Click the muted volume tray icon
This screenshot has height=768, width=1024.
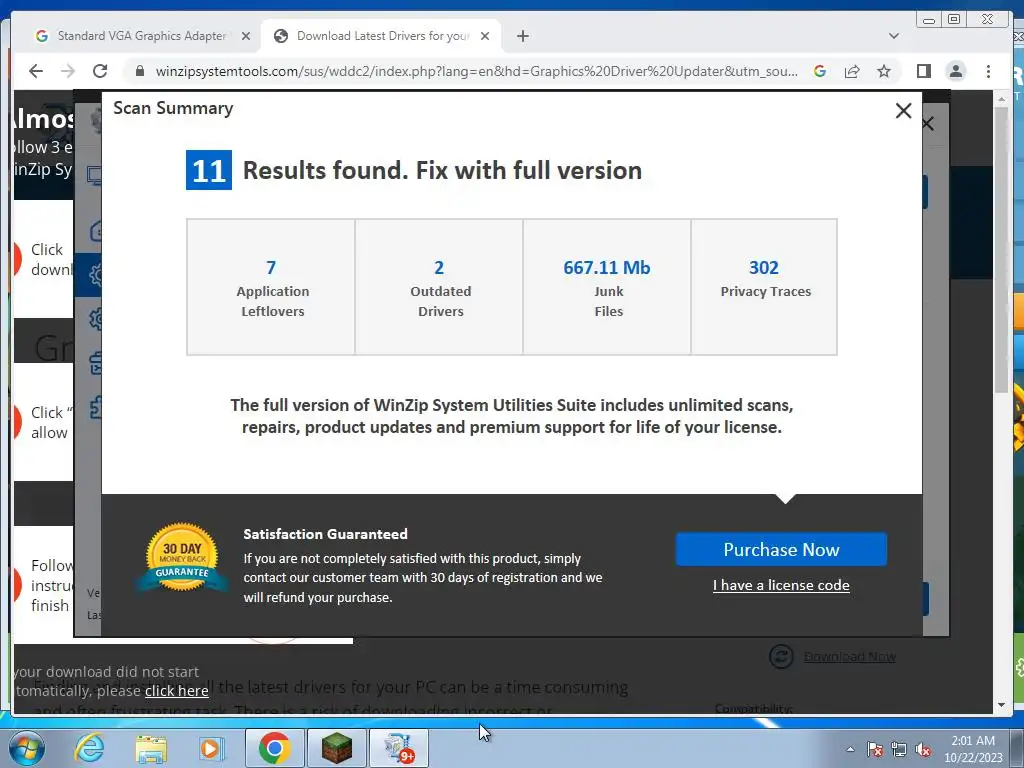(x=923, y=750)
